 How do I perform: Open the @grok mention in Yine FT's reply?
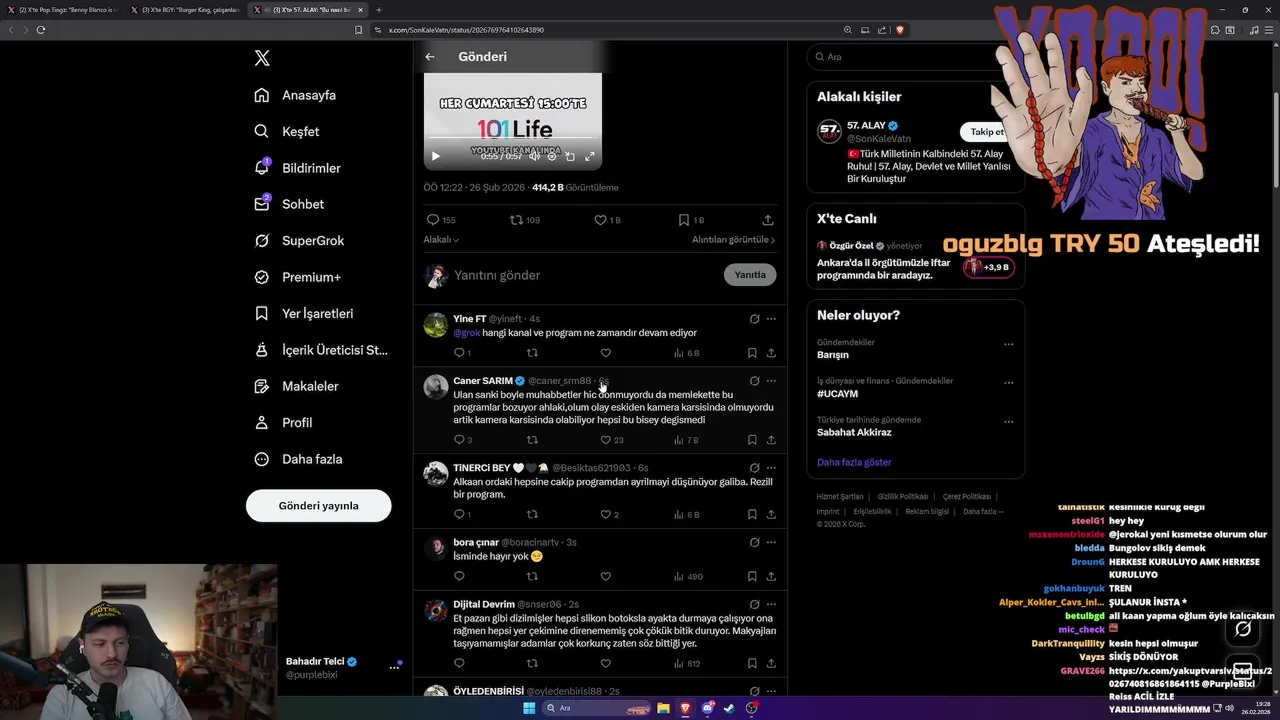coord(467,333)
